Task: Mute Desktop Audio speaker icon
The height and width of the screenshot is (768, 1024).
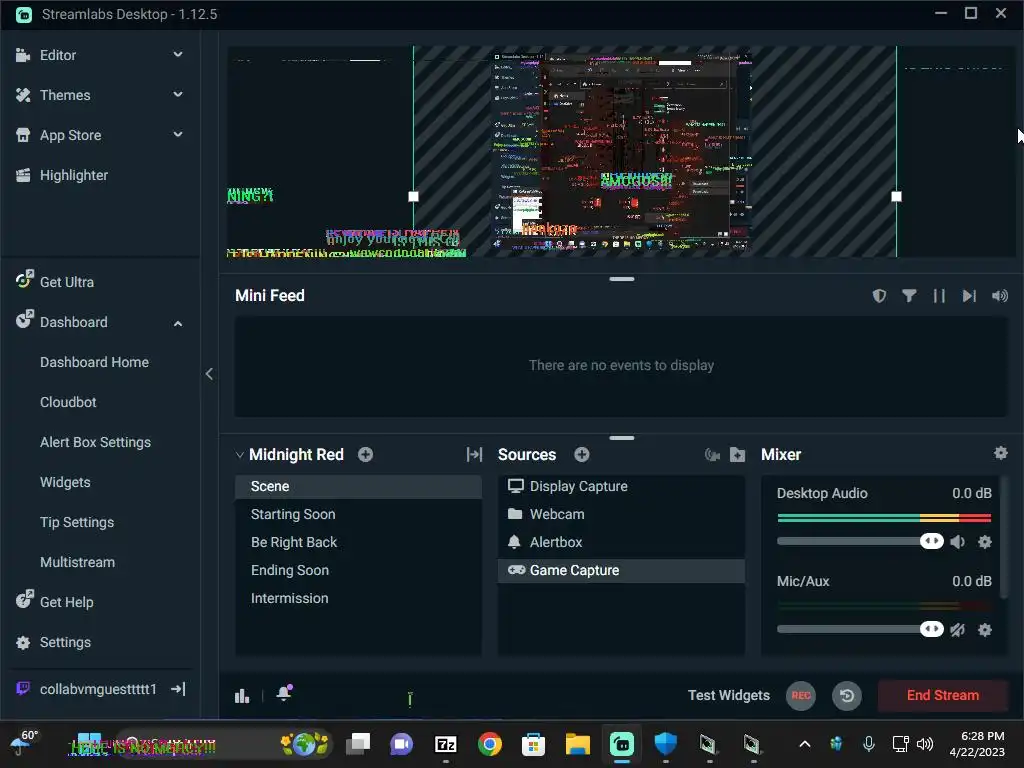Action: pyautogui.click(x=958, y=541)
